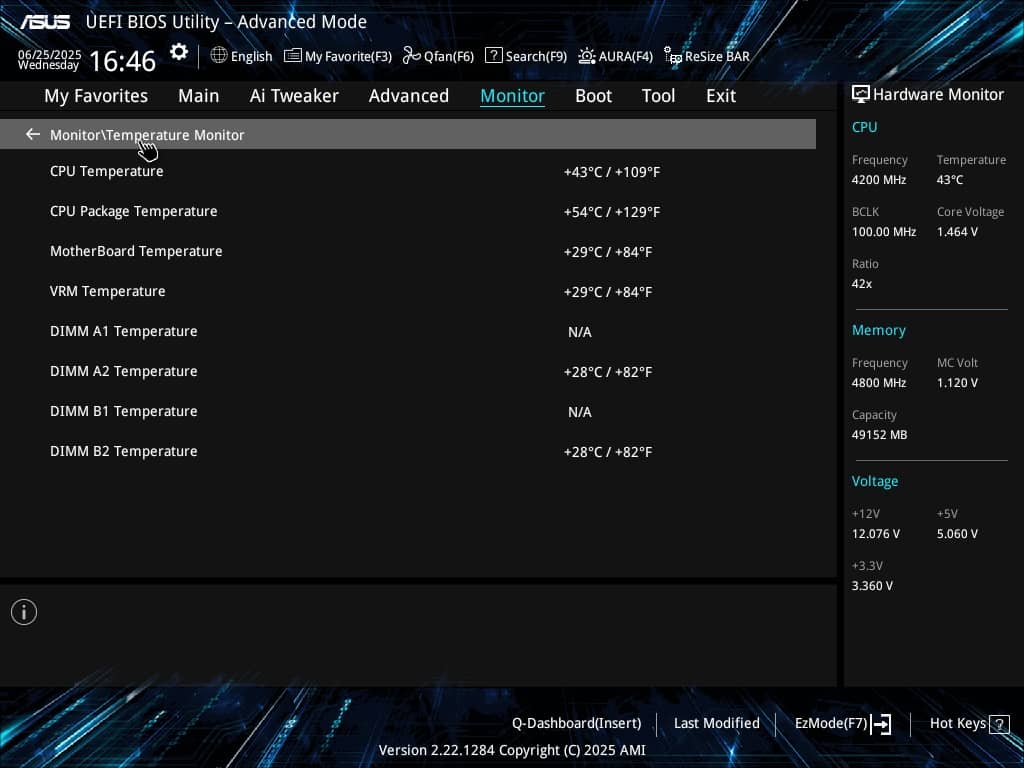Open Search(F9) label

[536, 56]
